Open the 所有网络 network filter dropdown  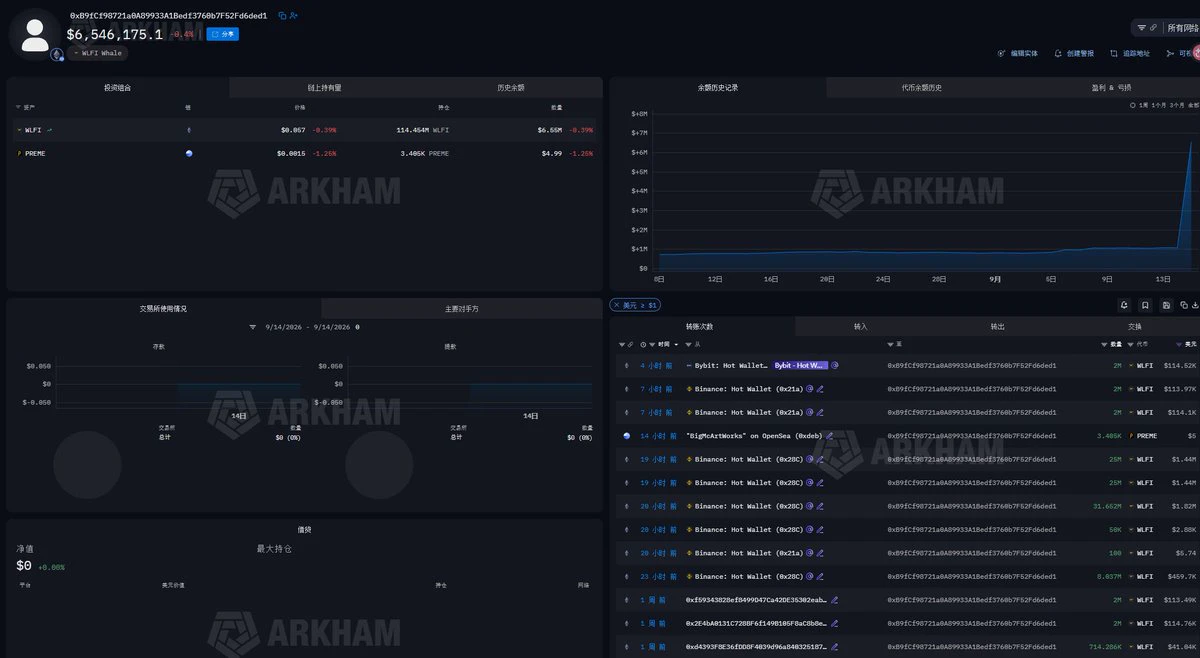[1182, 28]
